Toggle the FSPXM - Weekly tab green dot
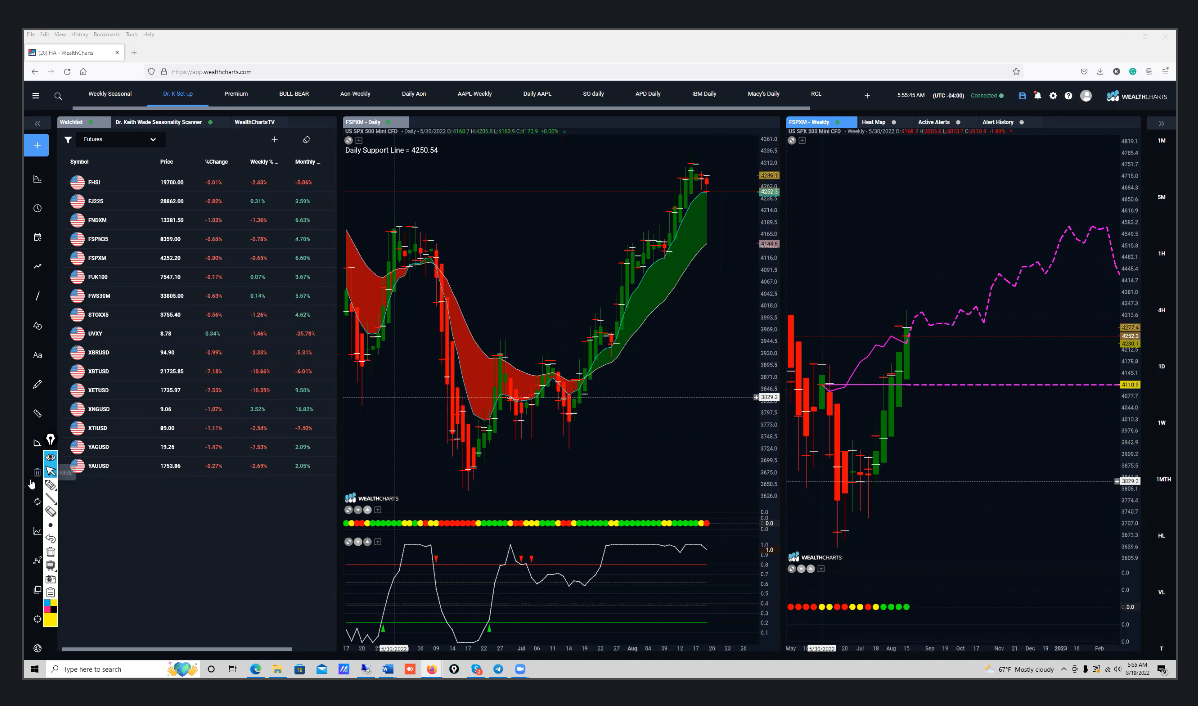 click(x=837, y=122)
